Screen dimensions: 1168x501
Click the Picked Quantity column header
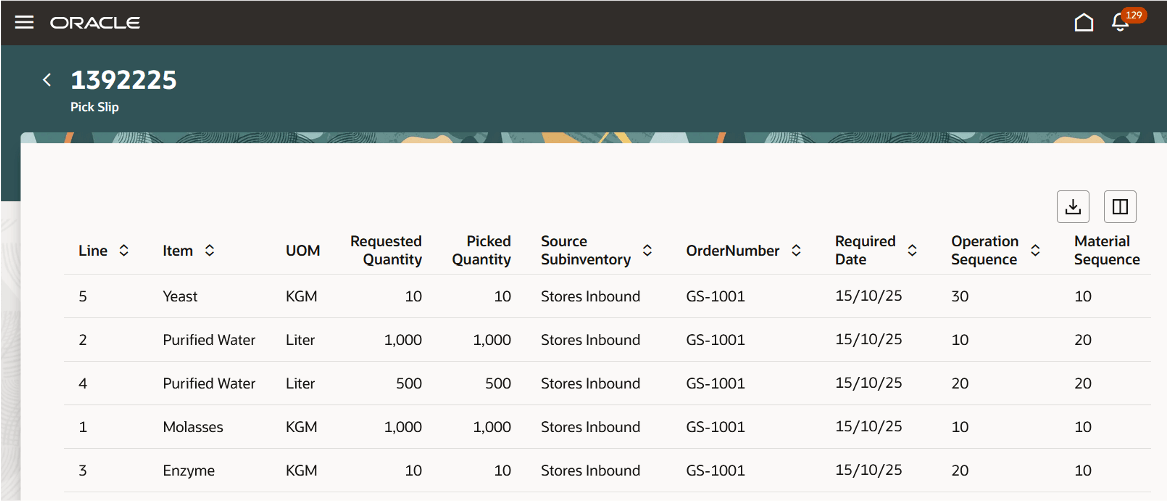coord(481,251)
